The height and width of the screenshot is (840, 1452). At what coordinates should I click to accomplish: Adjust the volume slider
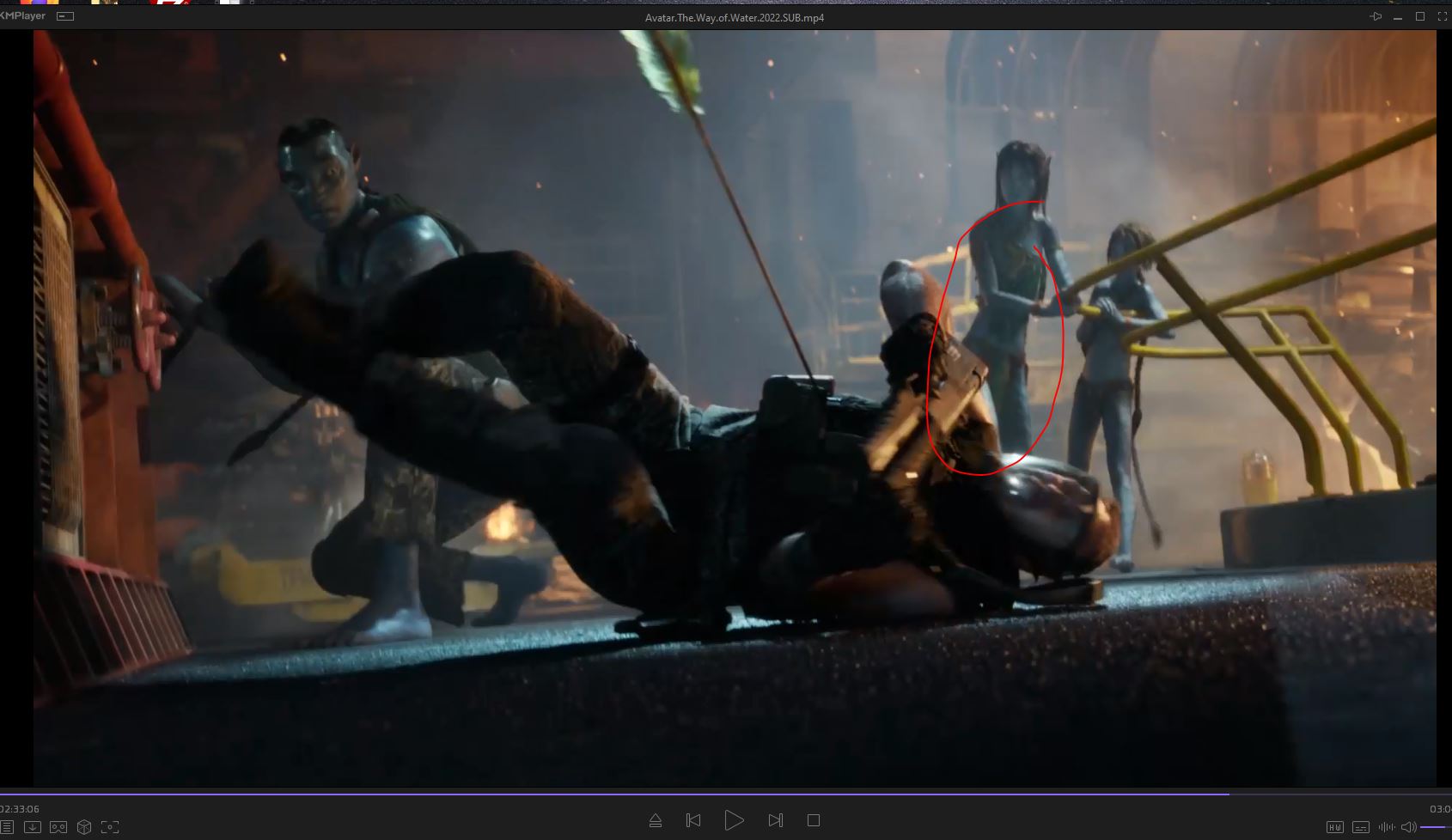click(1435, 827)
